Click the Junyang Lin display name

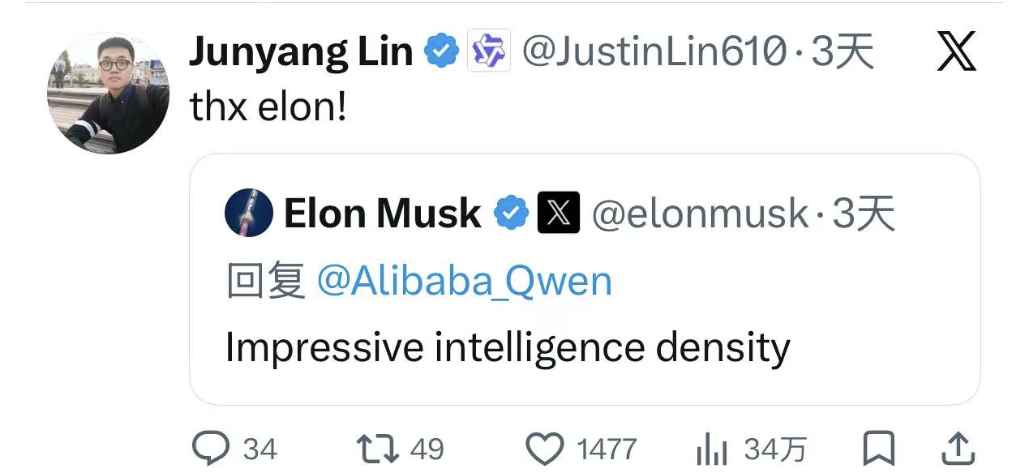click(300, 52)
